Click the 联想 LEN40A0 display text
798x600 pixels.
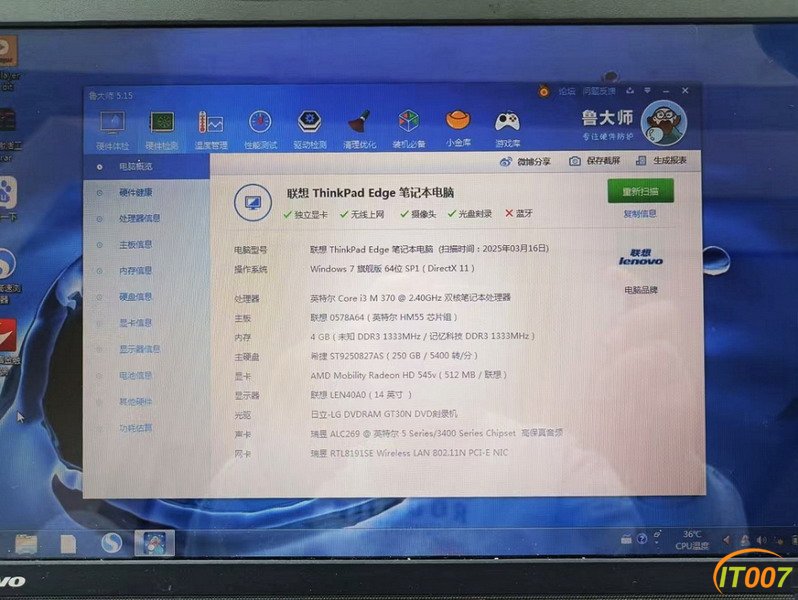[361, 395]
